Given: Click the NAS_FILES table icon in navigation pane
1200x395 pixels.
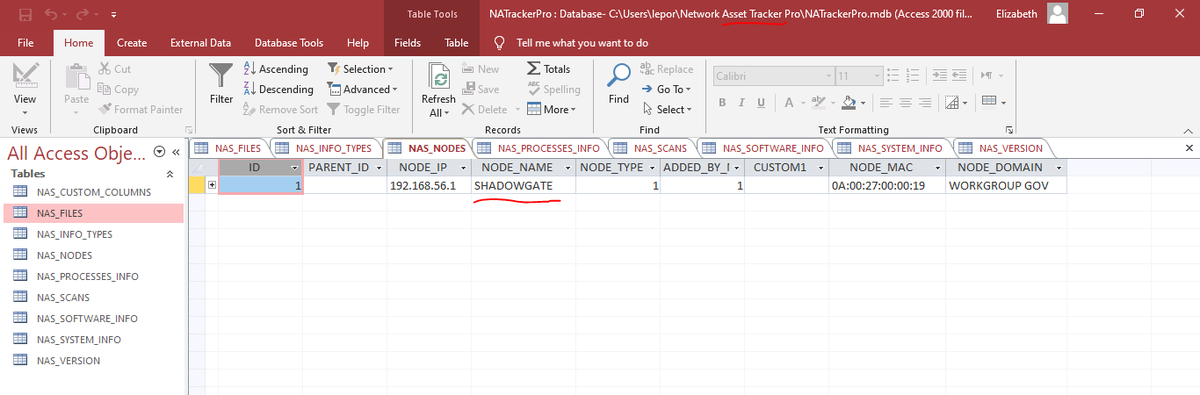Looking at the screenshot, I should click(x=20, y=213).
